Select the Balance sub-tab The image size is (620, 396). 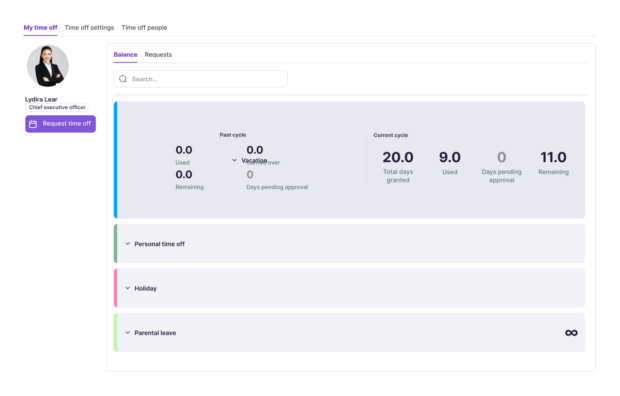pos(125,55)
